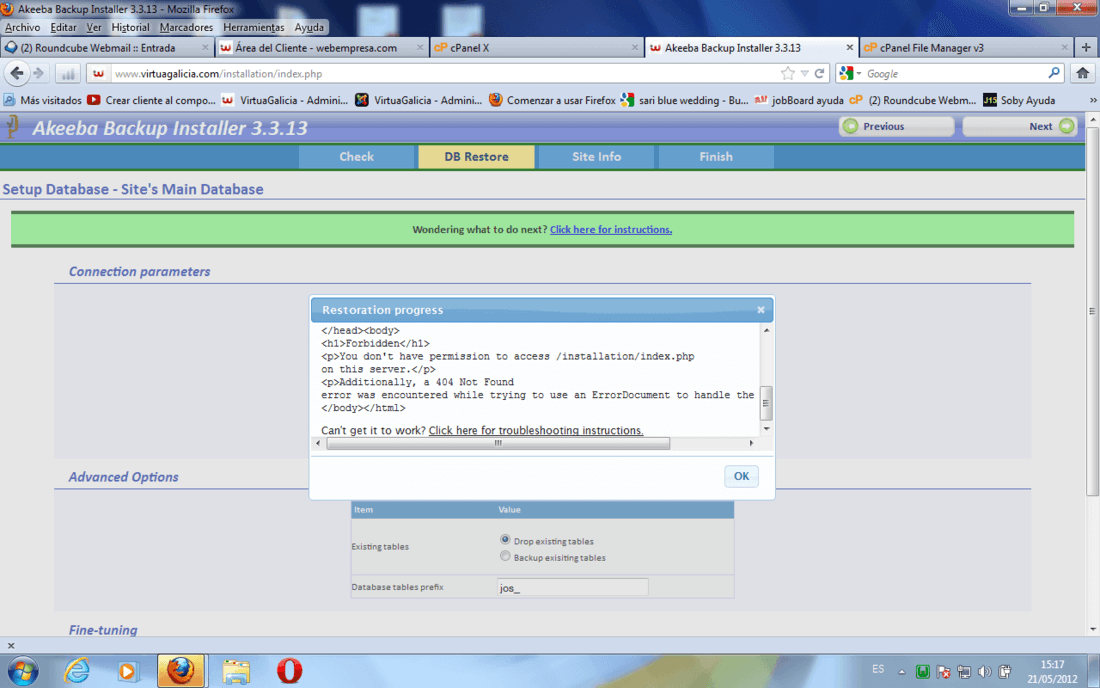Click Next installer button
1100x688 pixels.
[1021, 126]
